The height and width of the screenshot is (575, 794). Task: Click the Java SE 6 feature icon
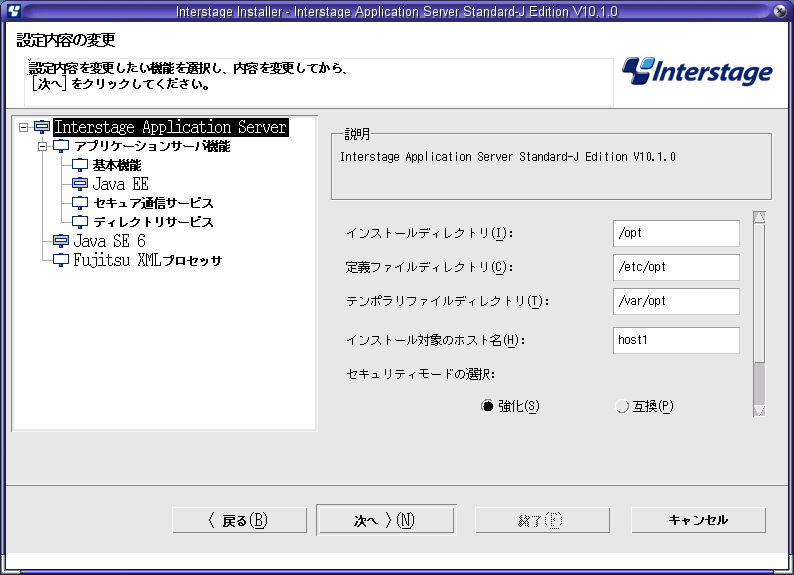[61, 241]
